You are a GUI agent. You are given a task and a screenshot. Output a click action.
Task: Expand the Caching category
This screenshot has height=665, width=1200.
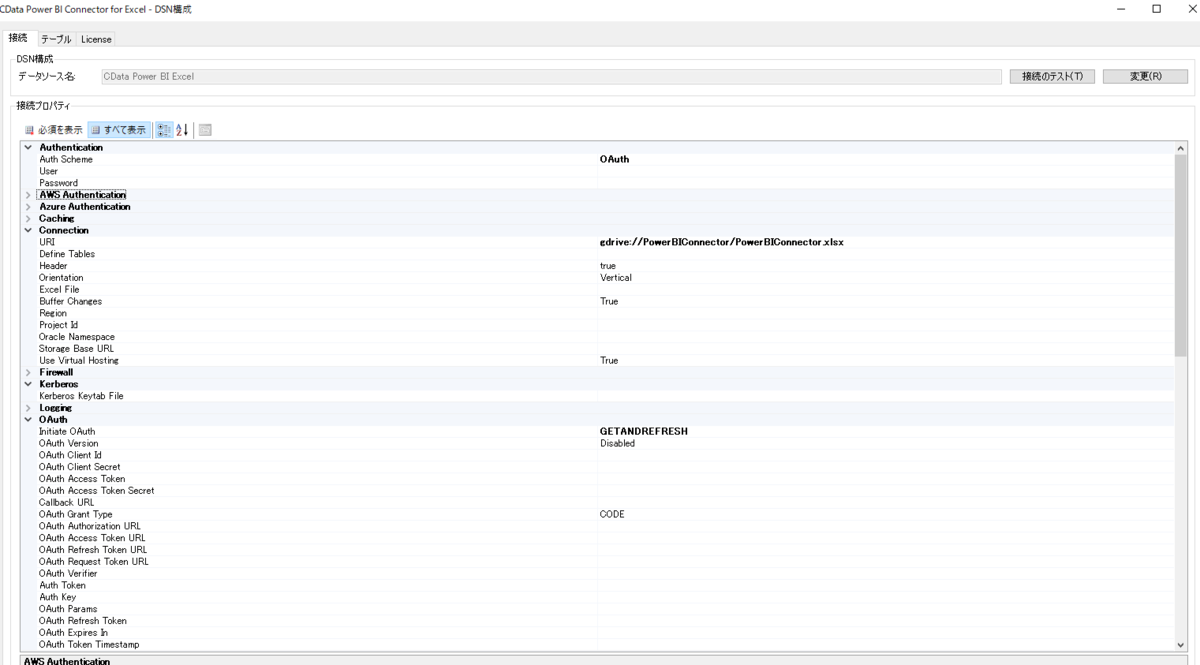[28, 219]
